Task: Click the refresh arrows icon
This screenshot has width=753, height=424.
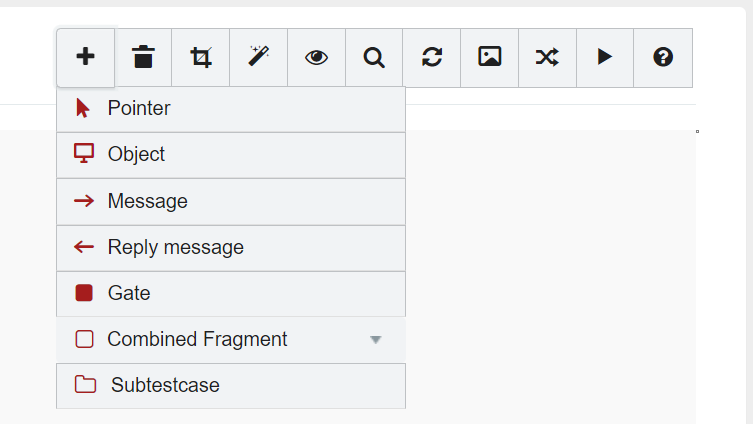Action: [432, 57]
